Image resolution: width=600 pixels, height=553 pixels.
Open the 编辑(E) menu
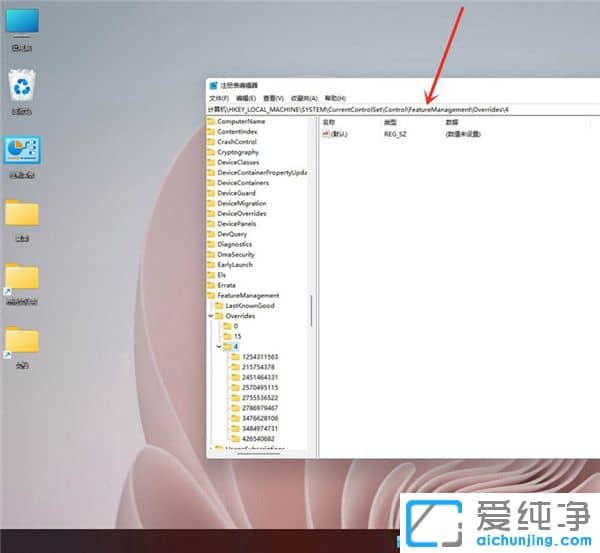point(246,98)
